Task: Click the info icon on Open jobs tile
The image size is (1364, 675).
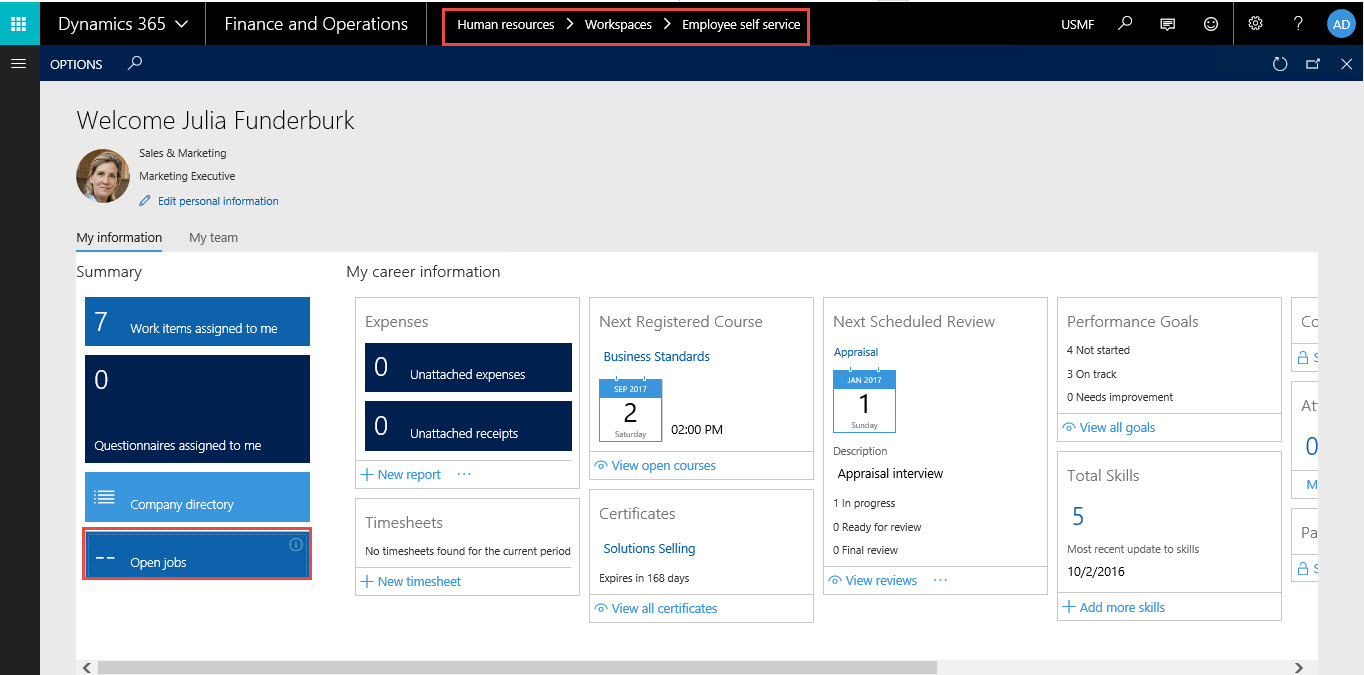Action: click(x=296, y=544)
